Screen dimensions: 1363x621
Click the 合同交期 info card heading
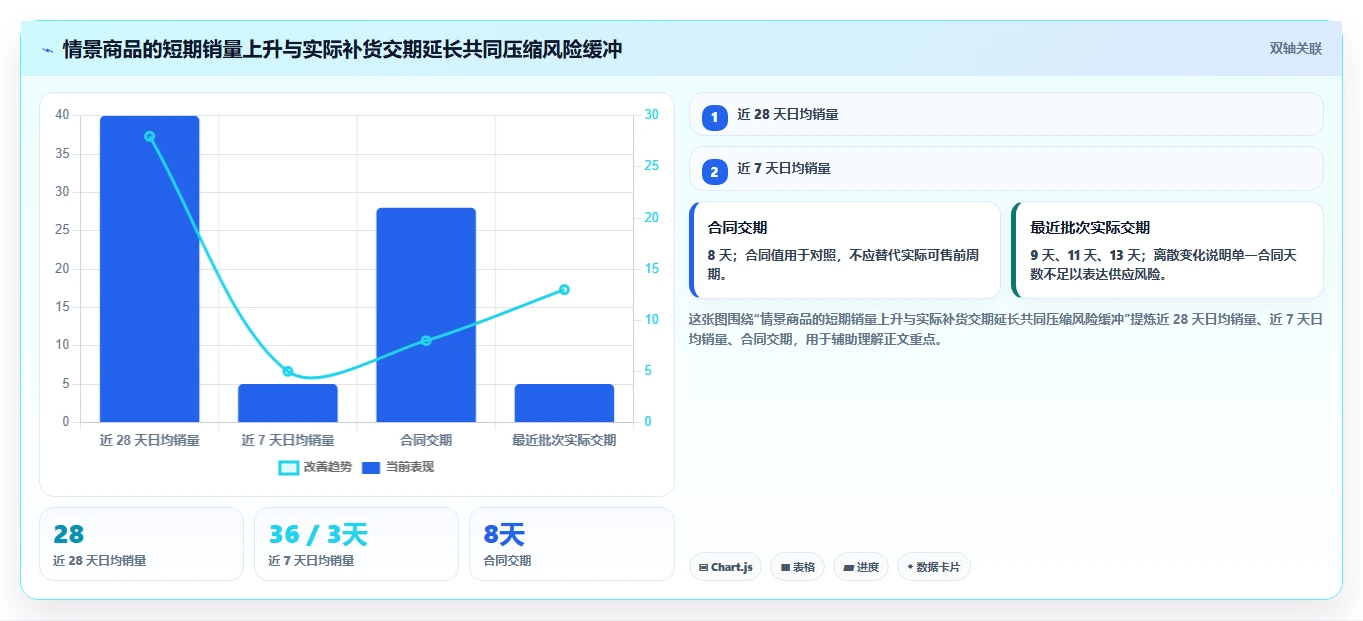(737, 228)
